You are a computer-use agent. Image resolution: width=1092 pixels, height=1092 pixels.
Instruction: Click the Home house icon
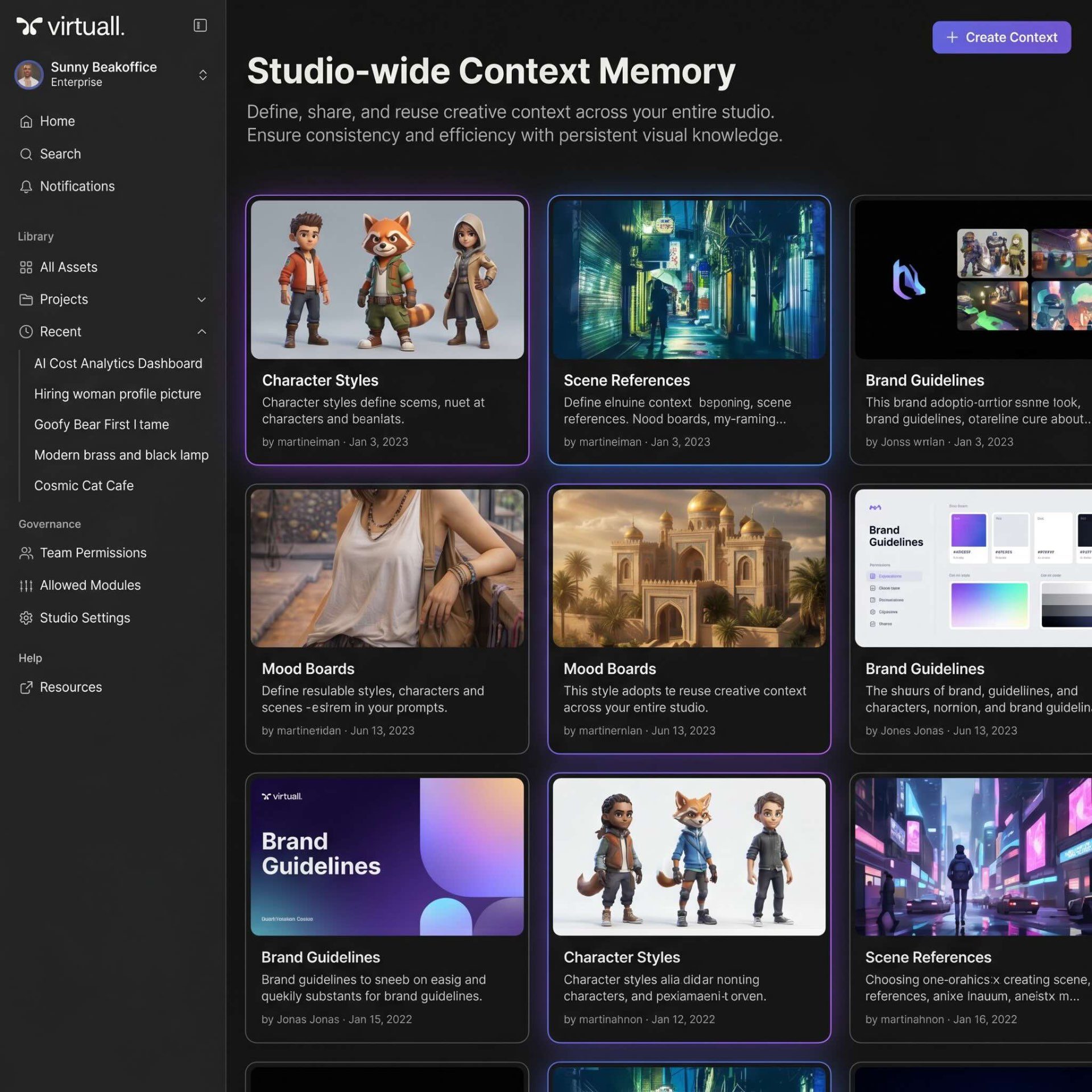26,121
